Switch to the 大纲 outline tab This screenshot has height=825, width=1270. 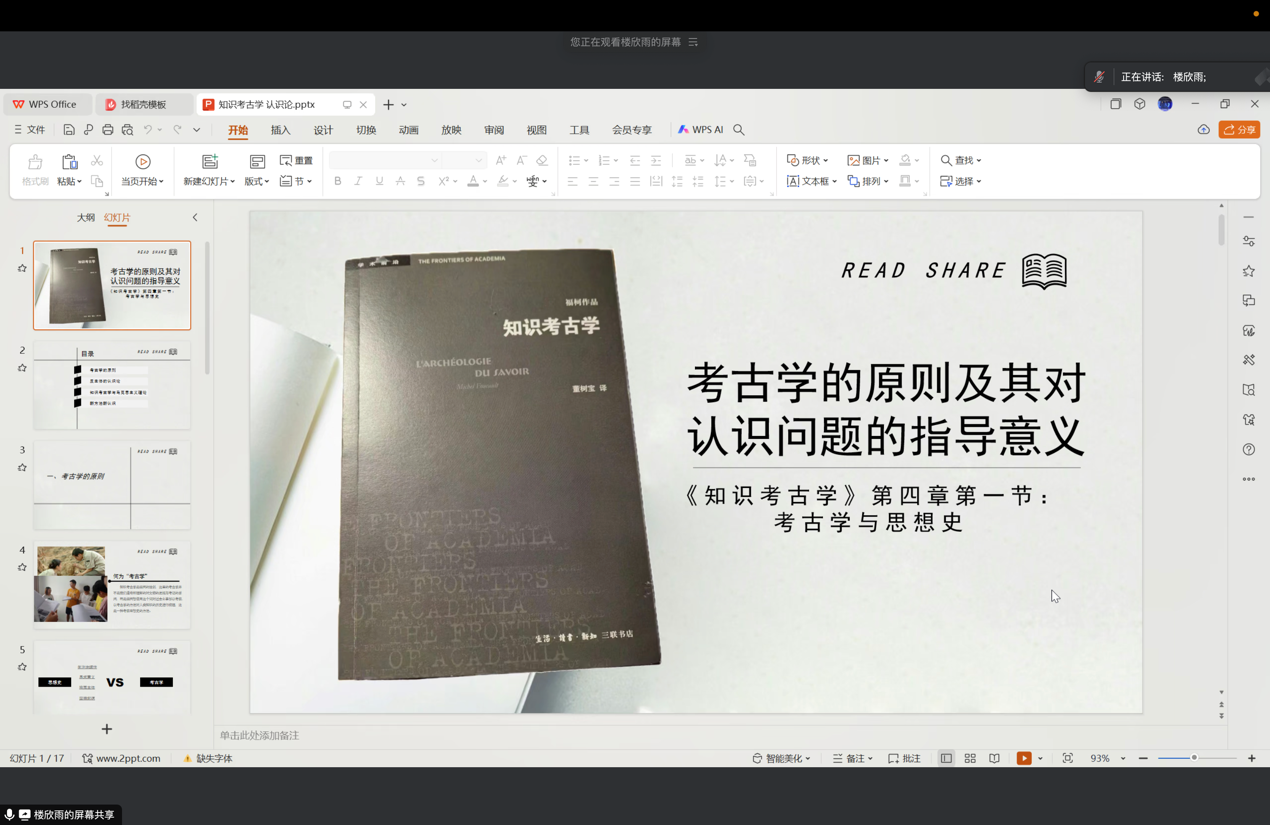(86, 217)
